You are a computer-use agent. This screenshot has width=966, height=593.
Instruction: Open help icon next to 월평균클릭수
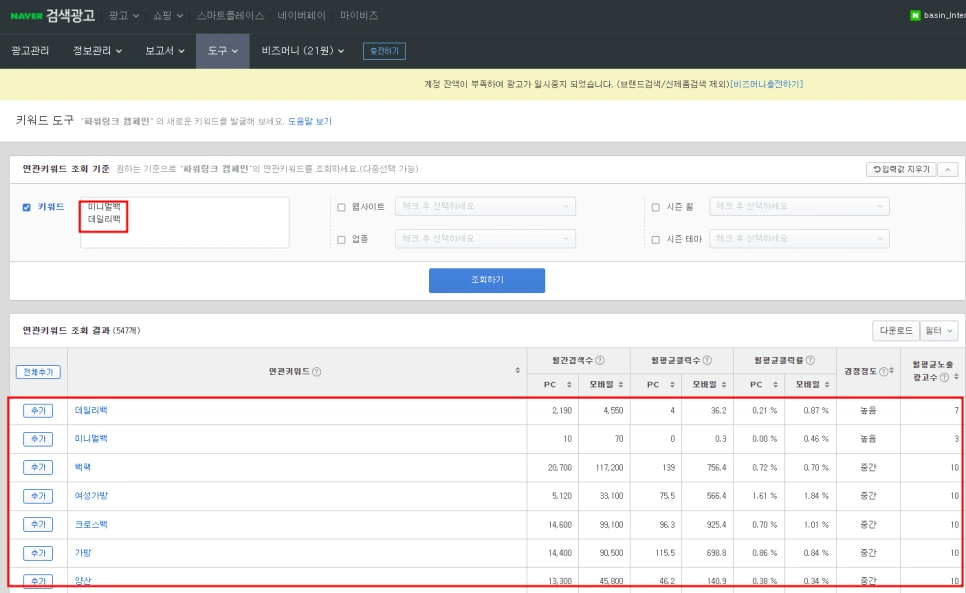(x=707, y=360)
